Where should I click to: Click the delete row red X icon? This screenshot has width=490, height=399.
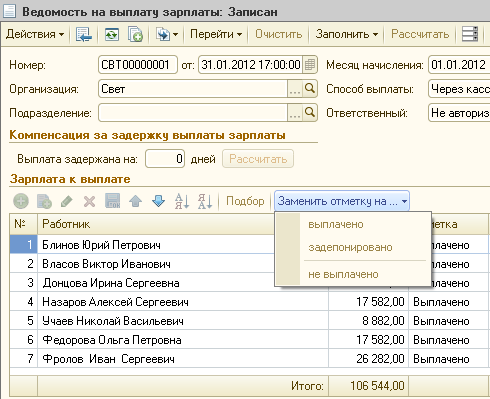coord(89,201)
